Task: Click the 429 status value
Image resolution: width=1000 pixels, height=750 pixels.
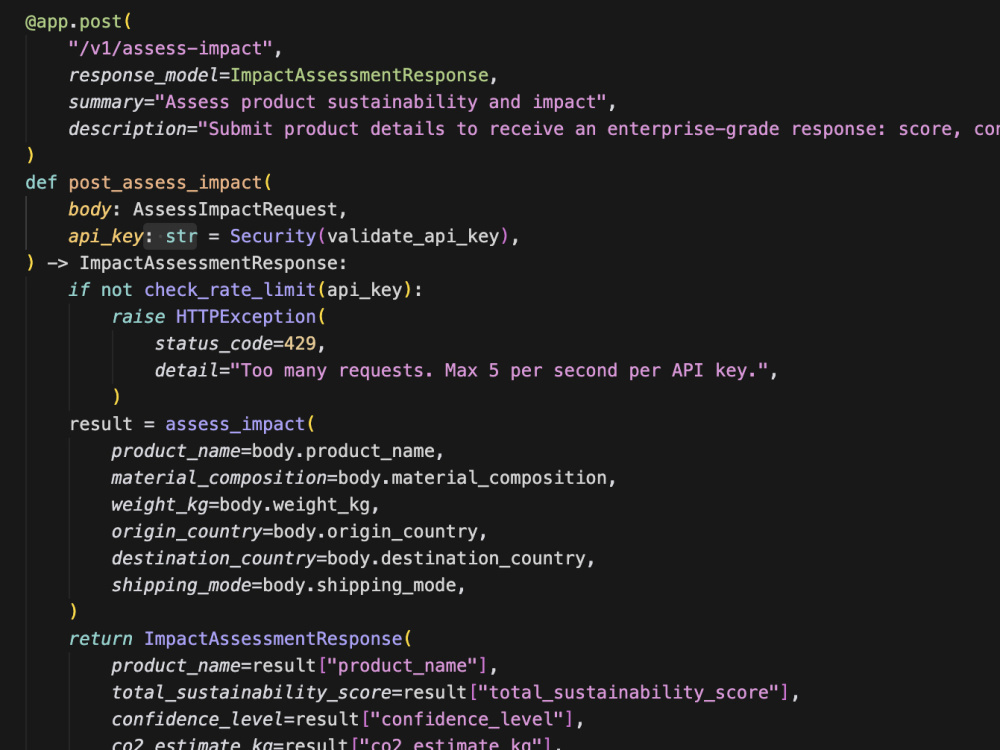Action: click(x=300, y=343)
